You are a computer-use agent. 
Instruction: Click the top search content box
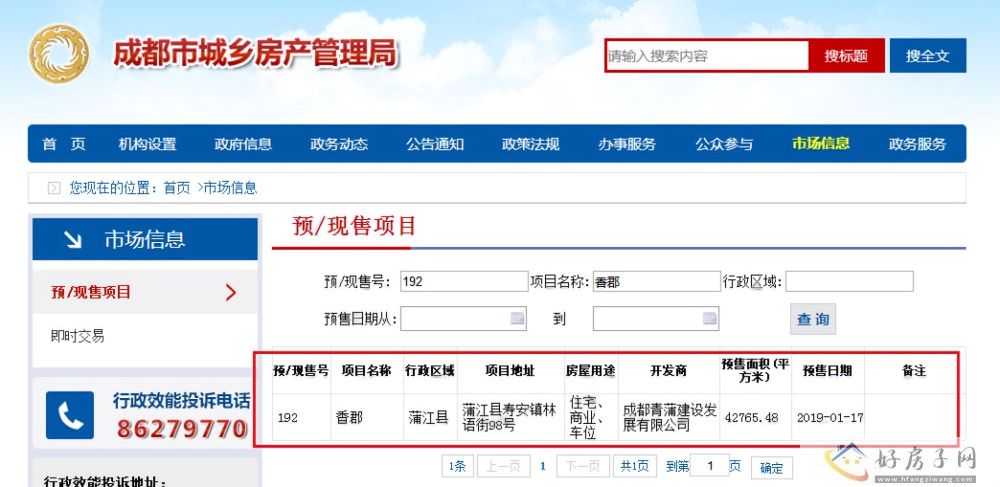(706, 56)
